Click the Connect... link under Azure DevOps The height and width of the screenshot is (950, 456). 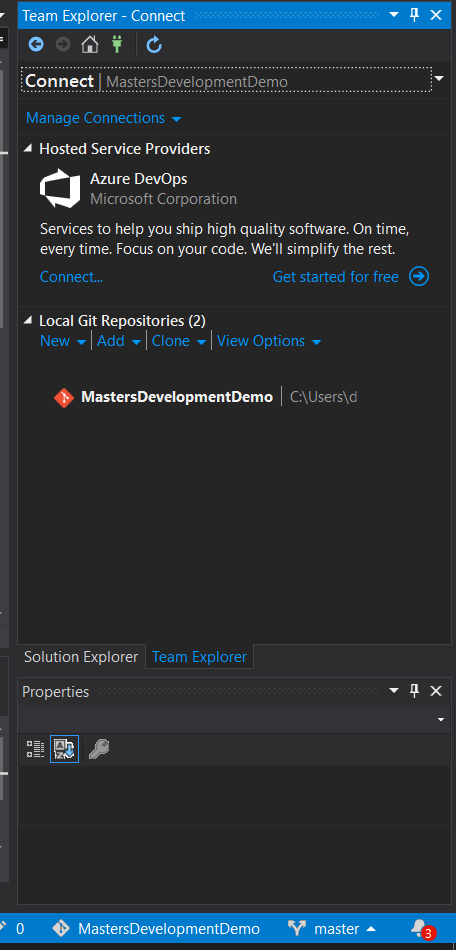[x=71, y=277]
